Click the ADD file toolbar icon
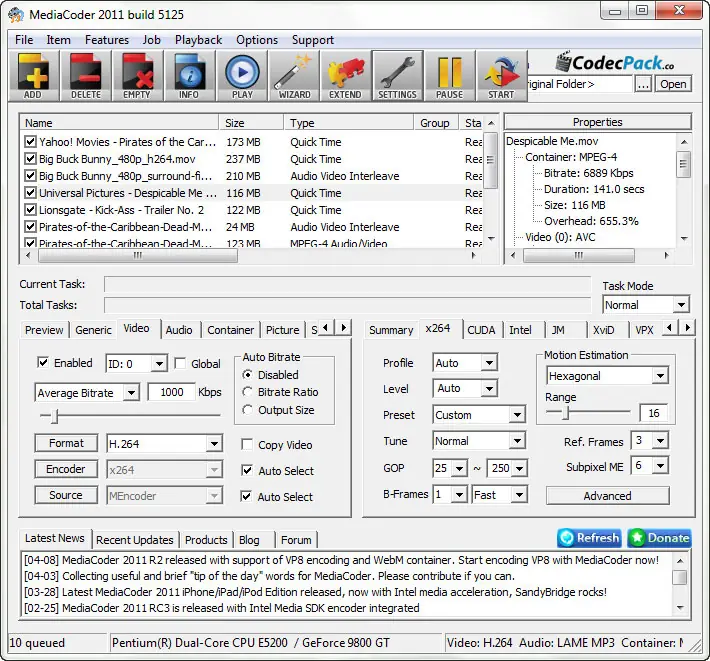710x661 pixels. click(x=34, y=76)
